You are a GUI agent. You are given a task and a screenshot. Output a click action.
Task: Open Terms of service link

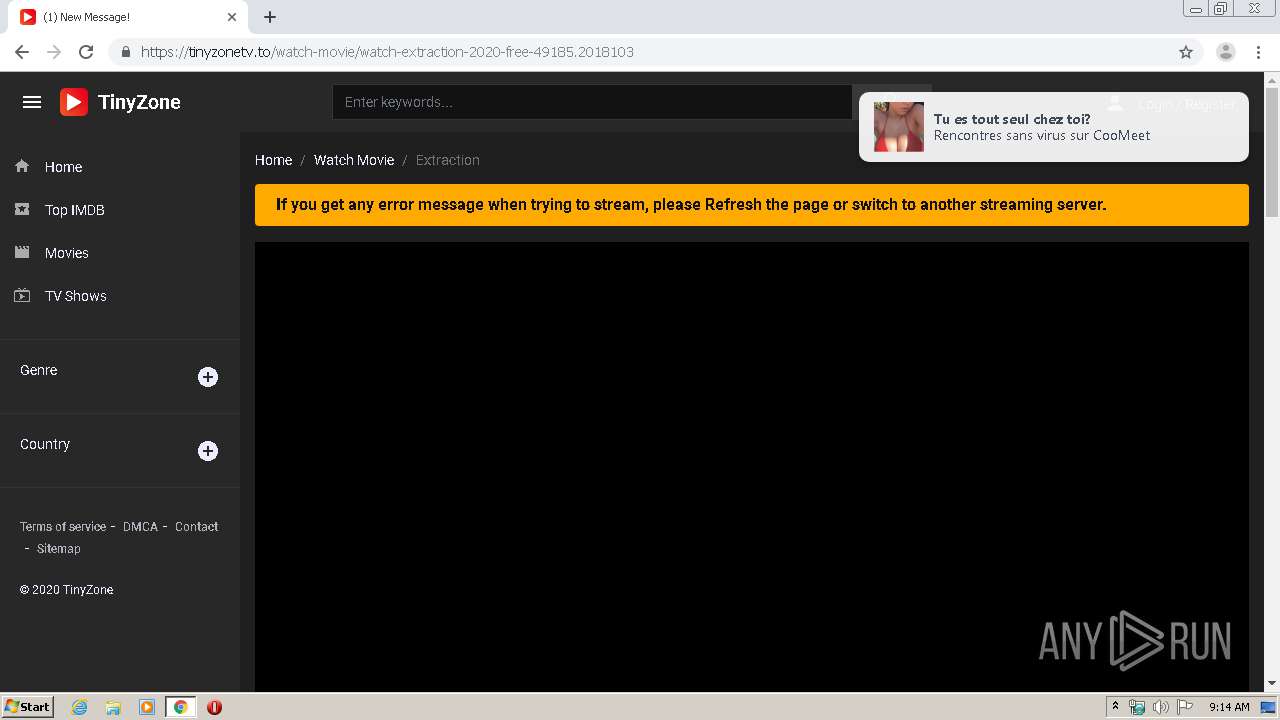(63, 526)
